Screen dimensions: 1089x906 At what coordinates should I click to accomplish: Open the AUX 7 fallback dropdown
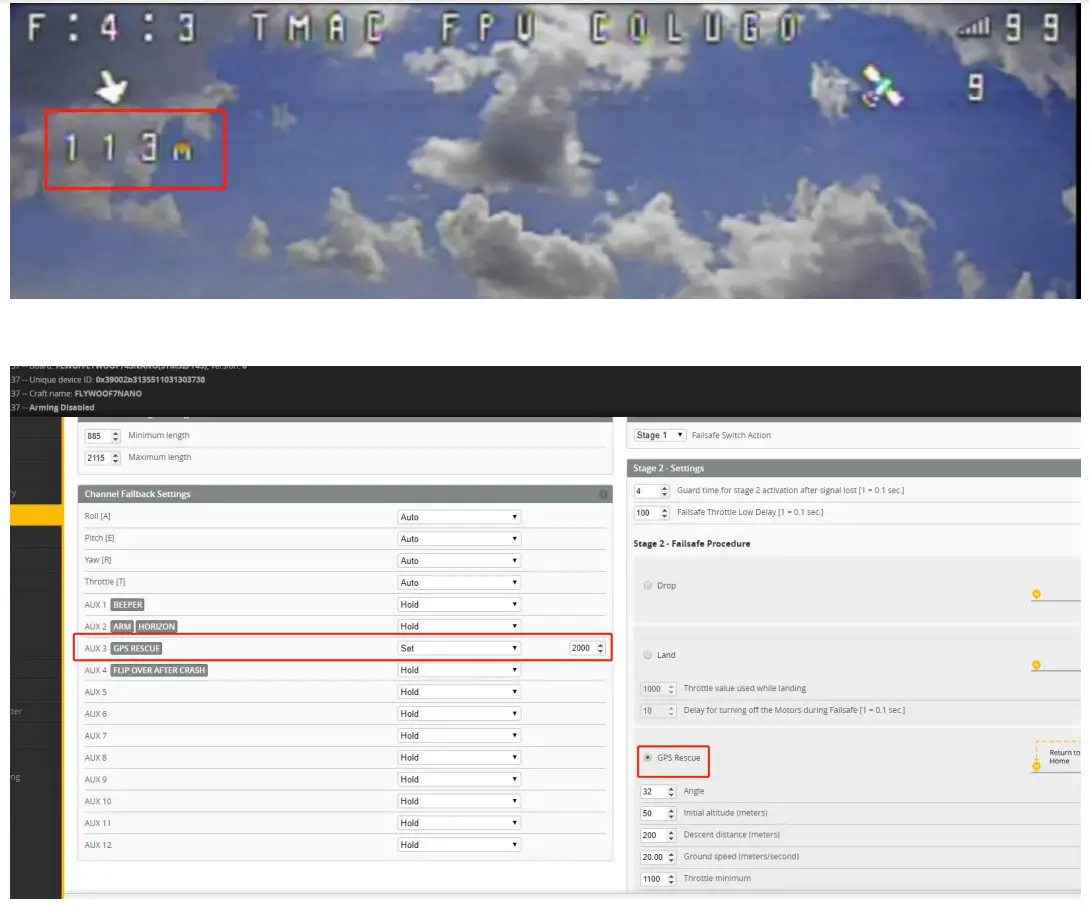[459, 736]
